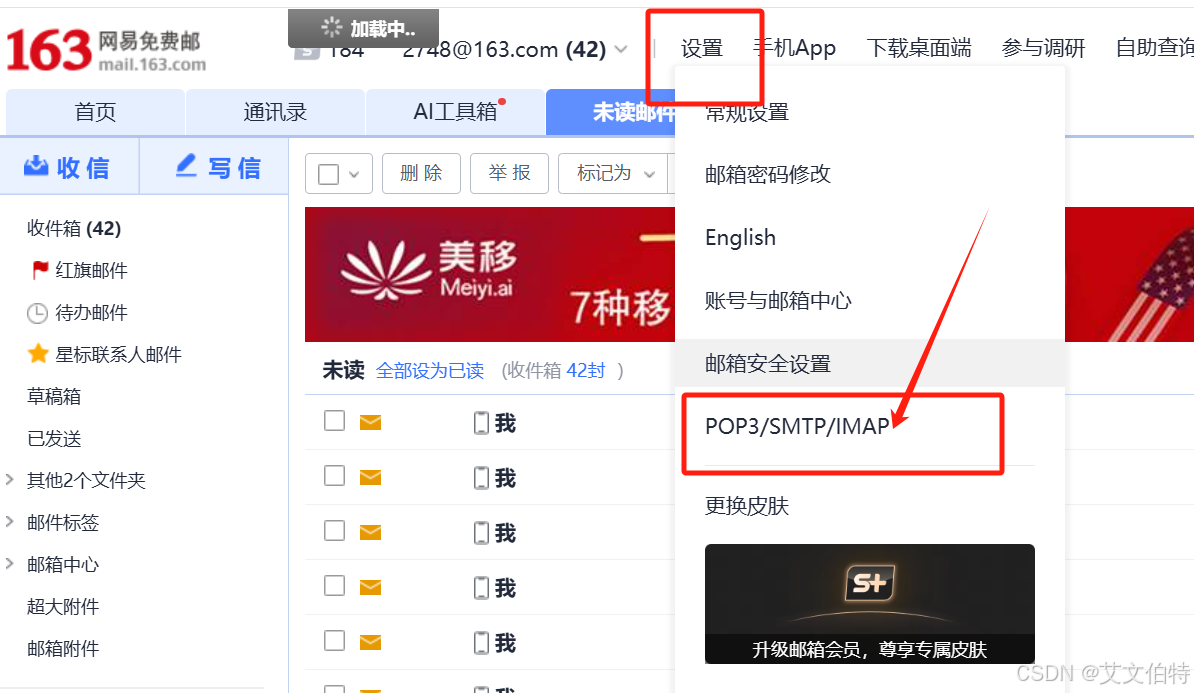This screenshot has width=1194, height=693.
Task: Open the 下载桌面端 link
Action: pos(919,49)
